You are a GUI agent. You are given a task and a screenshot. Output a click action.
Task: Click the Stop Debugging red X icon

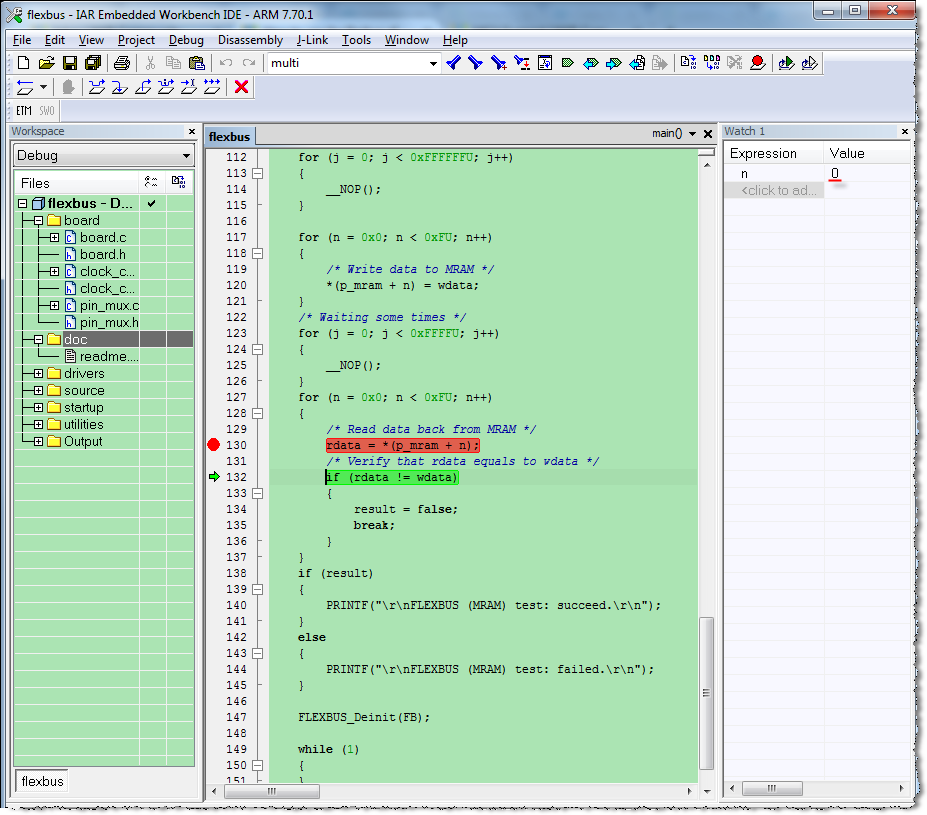pyautogui.click(x=241, y=87)
